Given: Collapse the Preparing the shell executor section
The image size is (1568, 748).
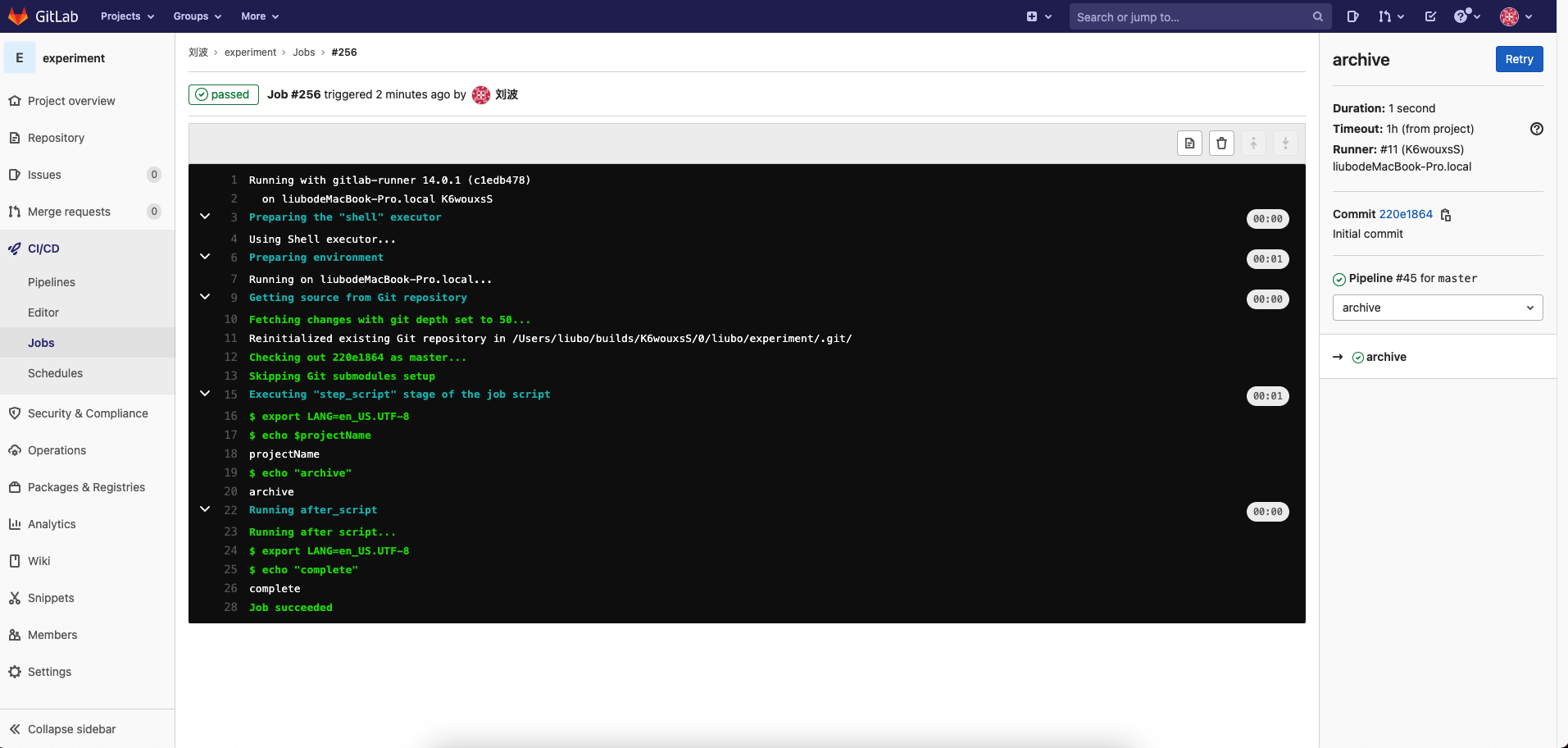Looking at the screenshot, I should click(205, 217).
